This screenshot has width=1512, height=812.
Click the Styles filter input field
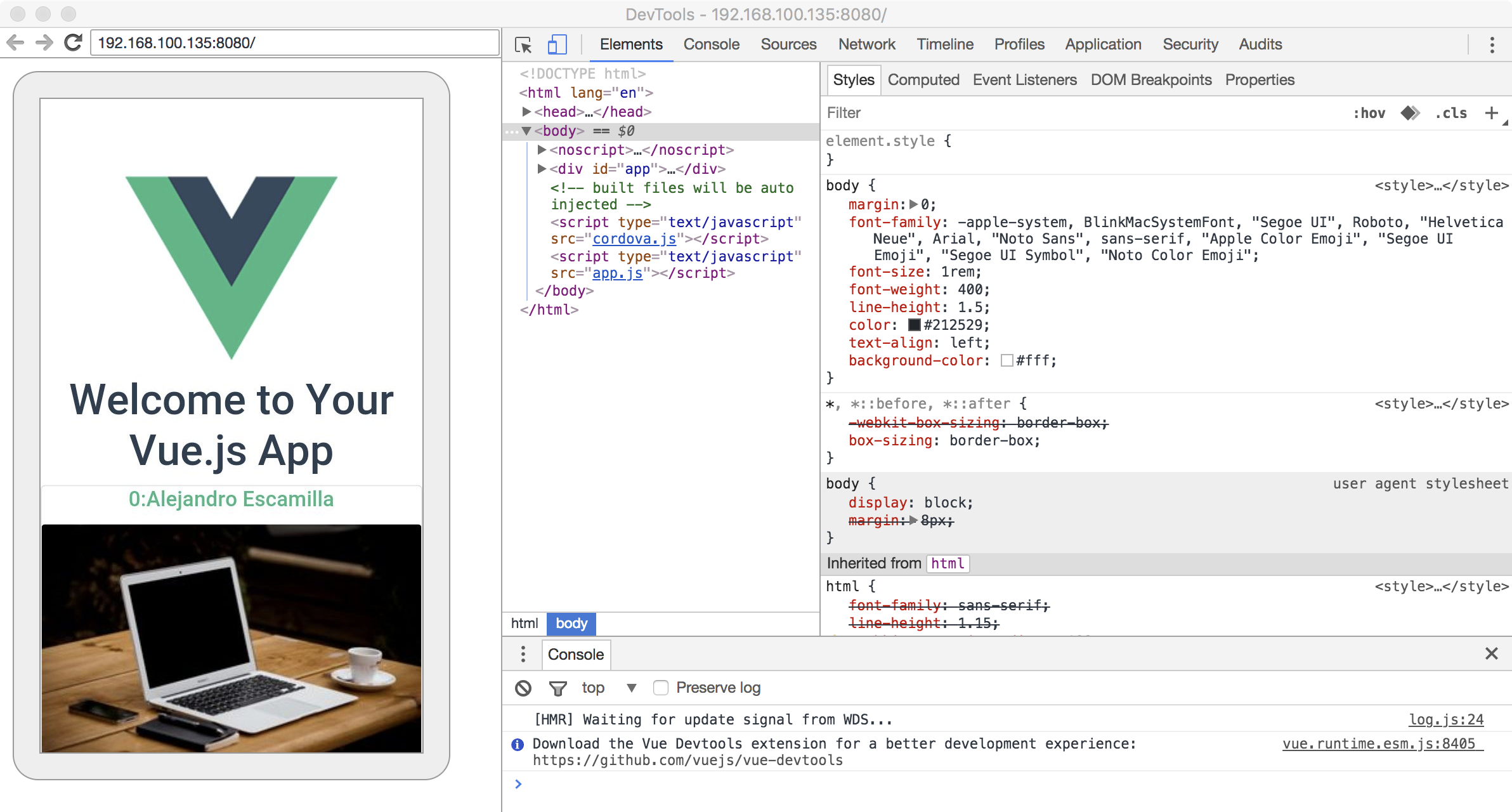(x=888, y=113)
